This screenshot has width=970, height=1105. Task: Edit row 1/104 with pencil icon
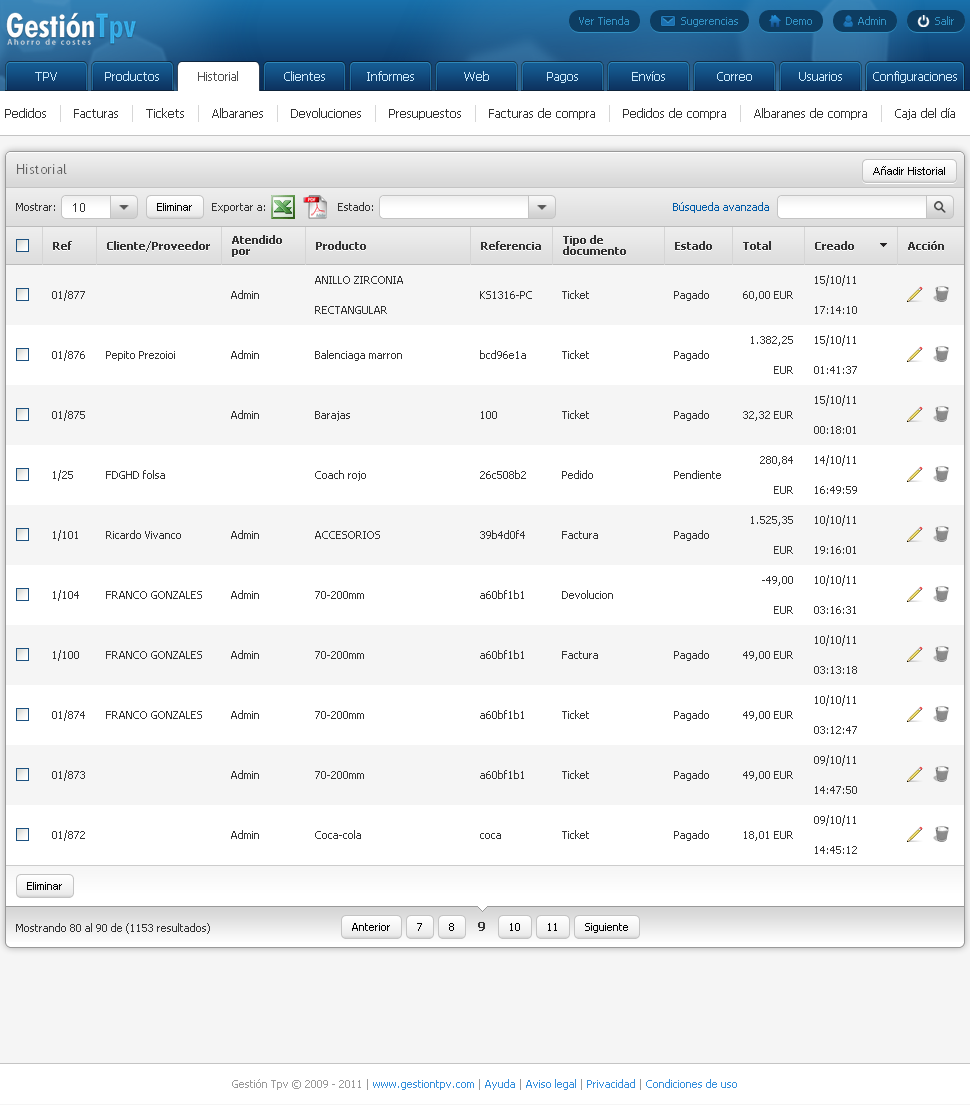[x=914, y=594]
